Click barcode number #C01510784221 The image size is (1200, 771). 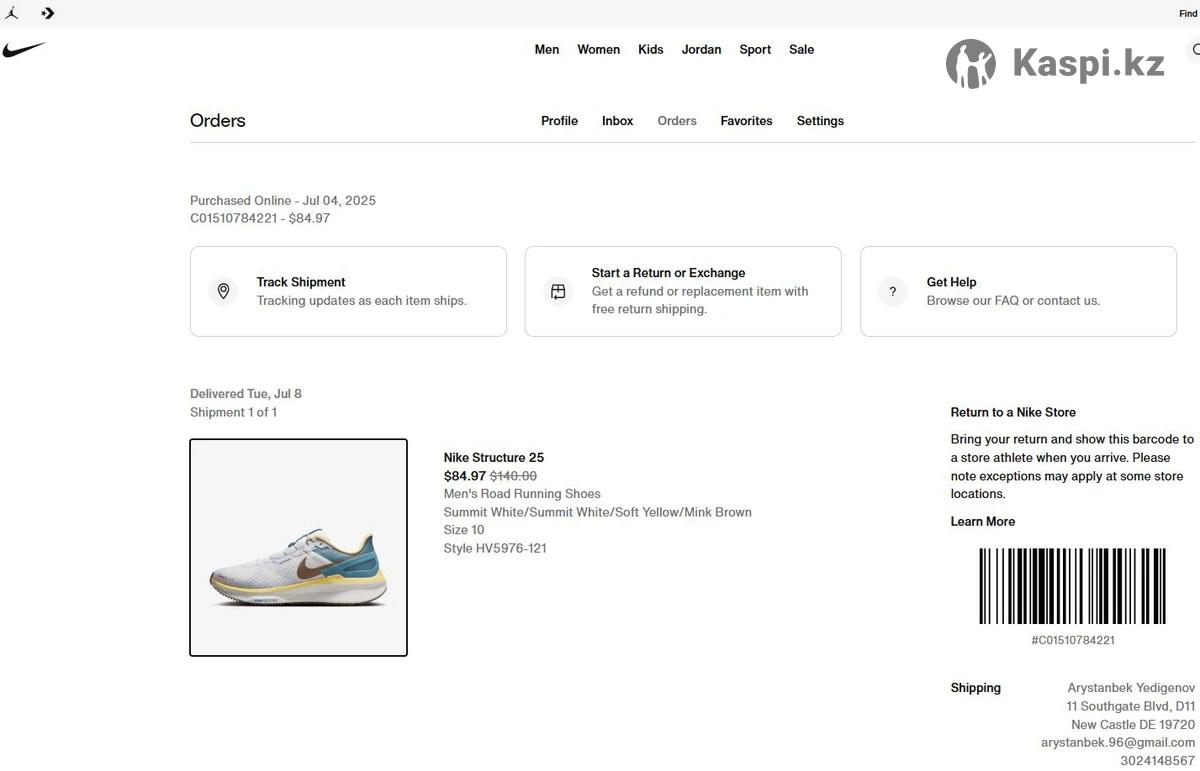click(x=1073, y=640)
